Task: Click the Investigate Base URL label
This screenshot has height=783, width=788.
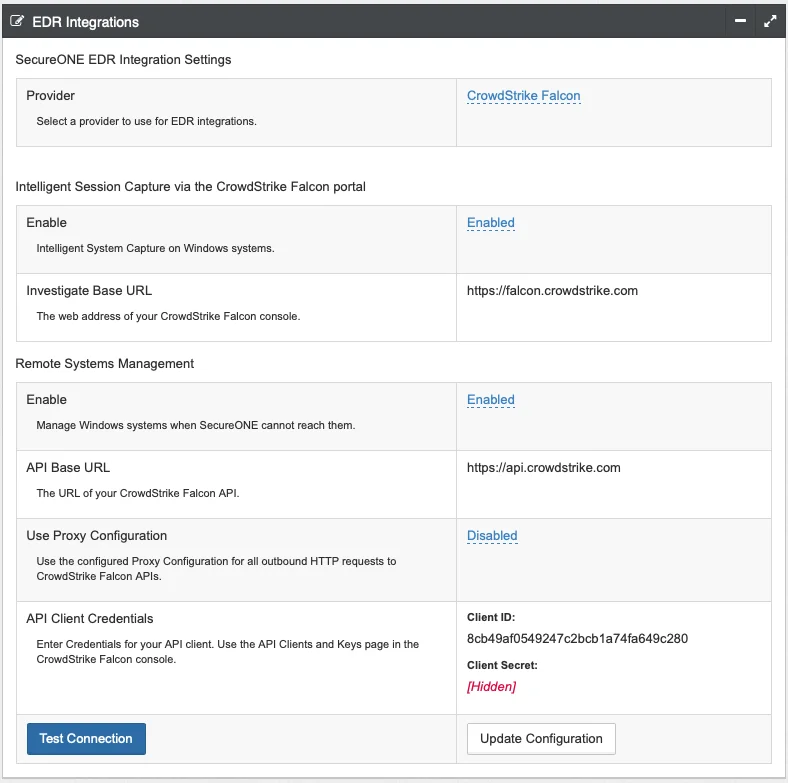Action: coord(89,290)
